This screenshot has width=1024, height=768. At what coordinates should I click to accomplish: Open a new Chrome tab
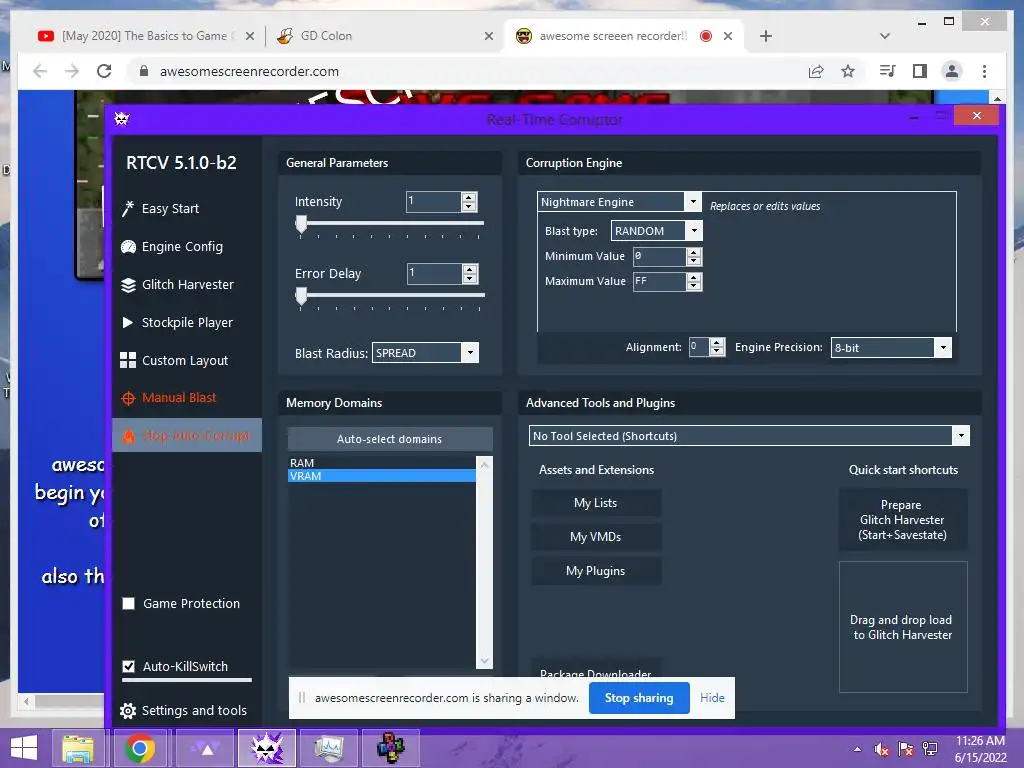[x=766, y=36]
